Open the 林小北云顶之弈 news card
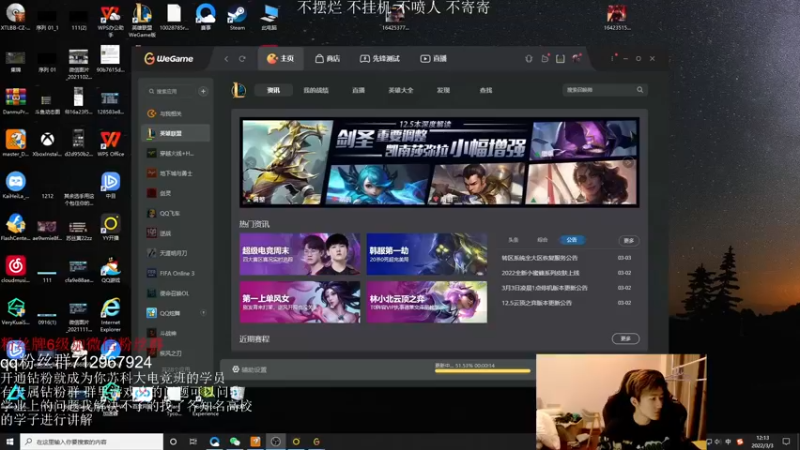 tap(427, 302)
